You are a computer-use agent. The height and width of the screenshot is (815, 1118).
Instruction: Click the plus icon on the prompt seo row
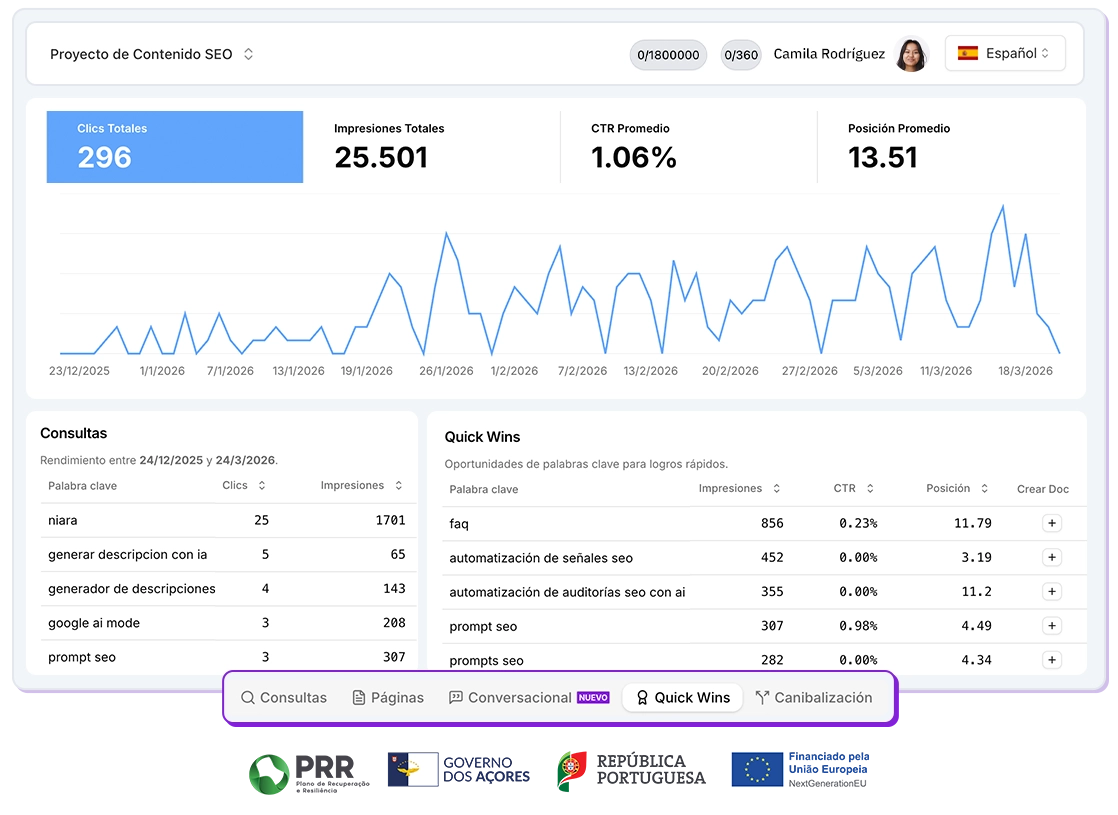(x=1051, y=626)
